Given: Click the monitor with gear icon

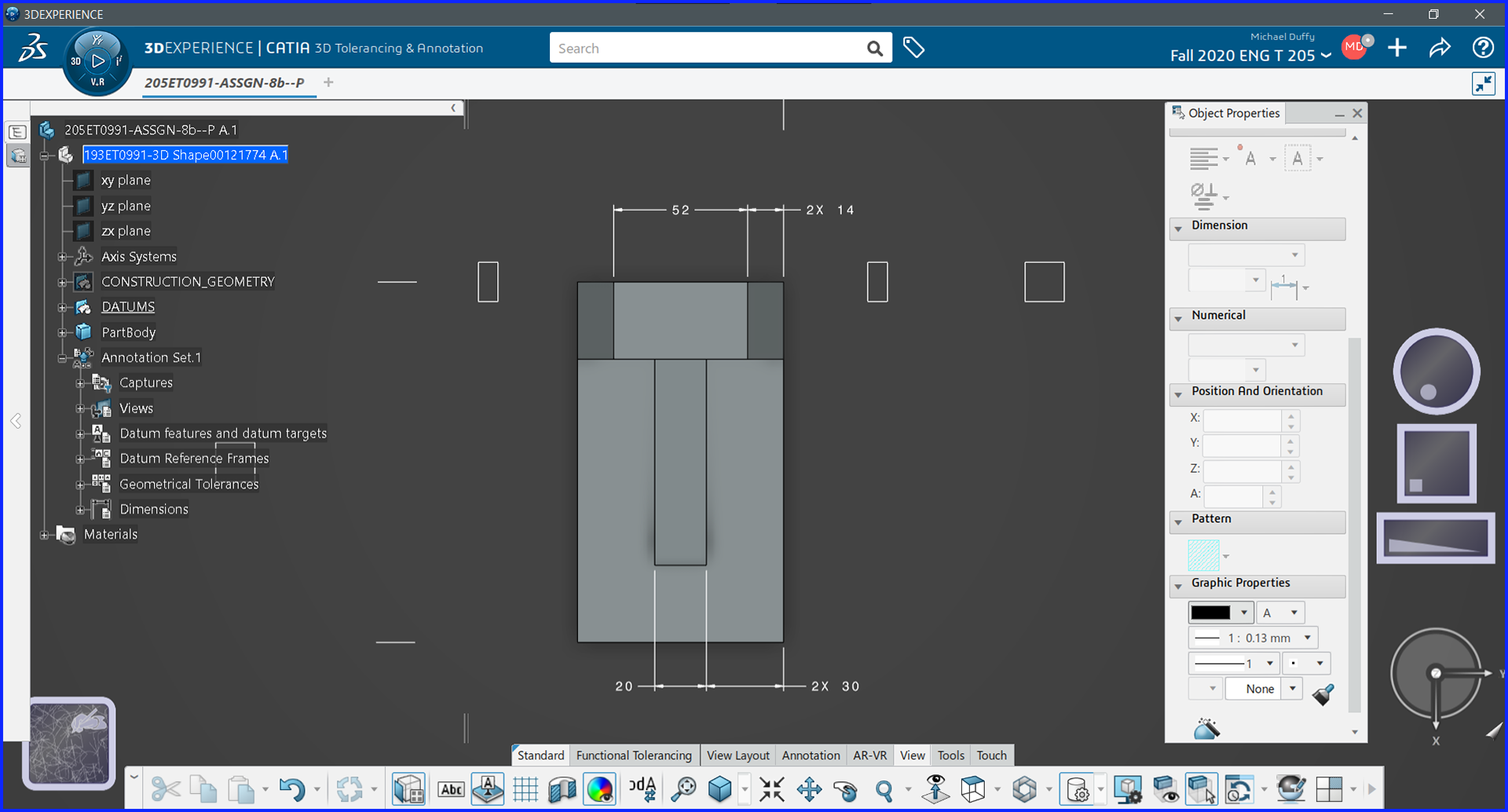Looking at the screenshot, I should point(1128,789).
